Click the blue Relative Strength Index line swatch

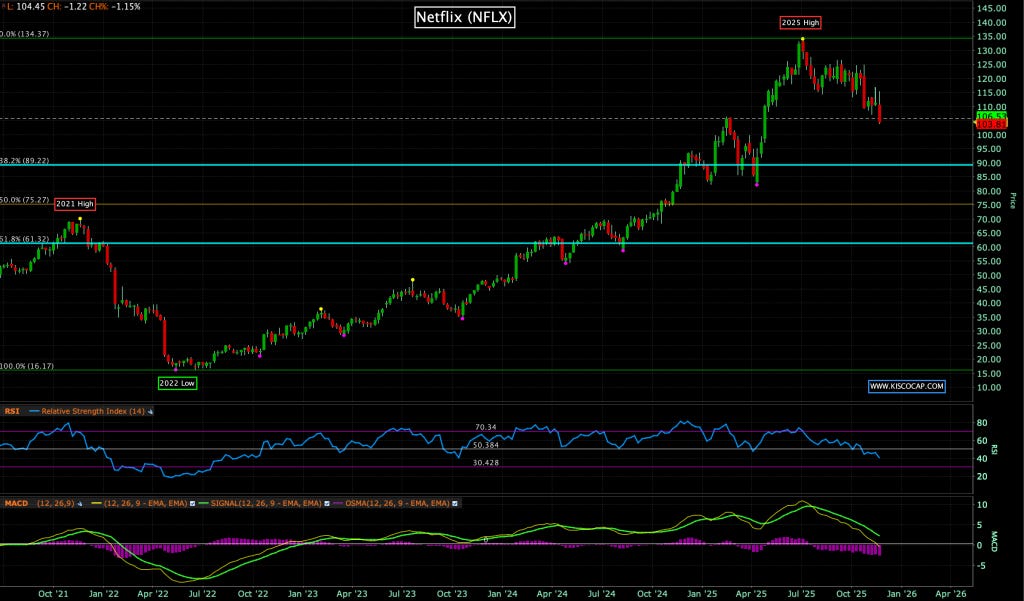34,410
